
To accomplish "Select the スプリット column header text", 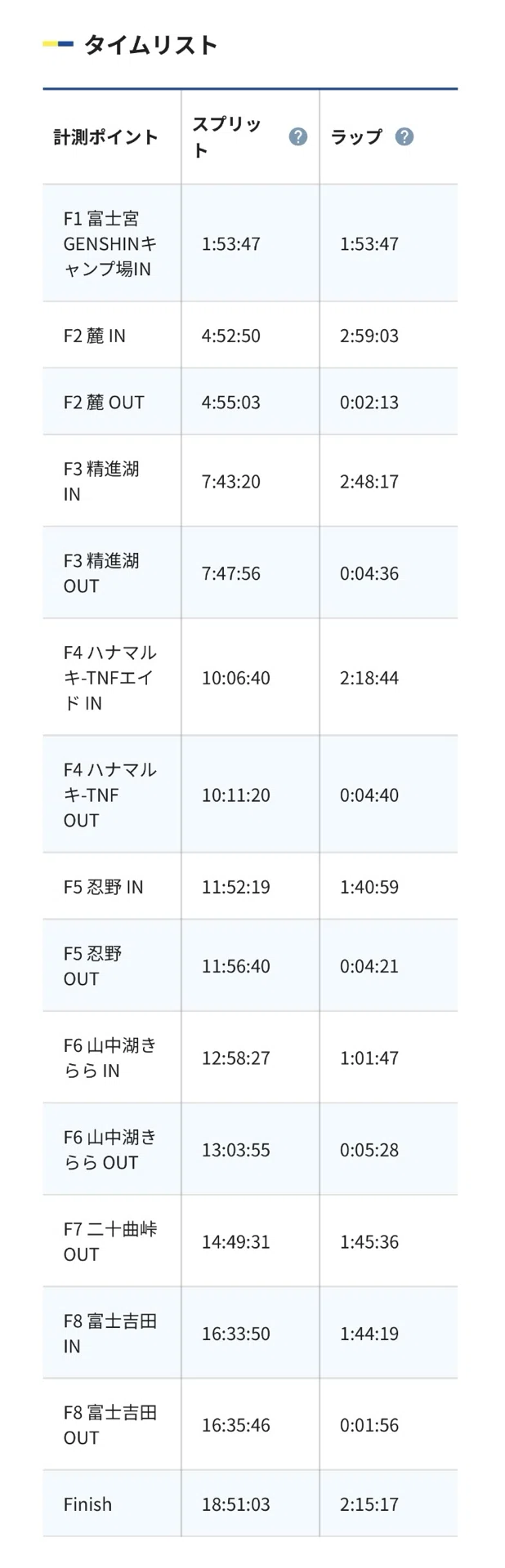I will [227, 136].
